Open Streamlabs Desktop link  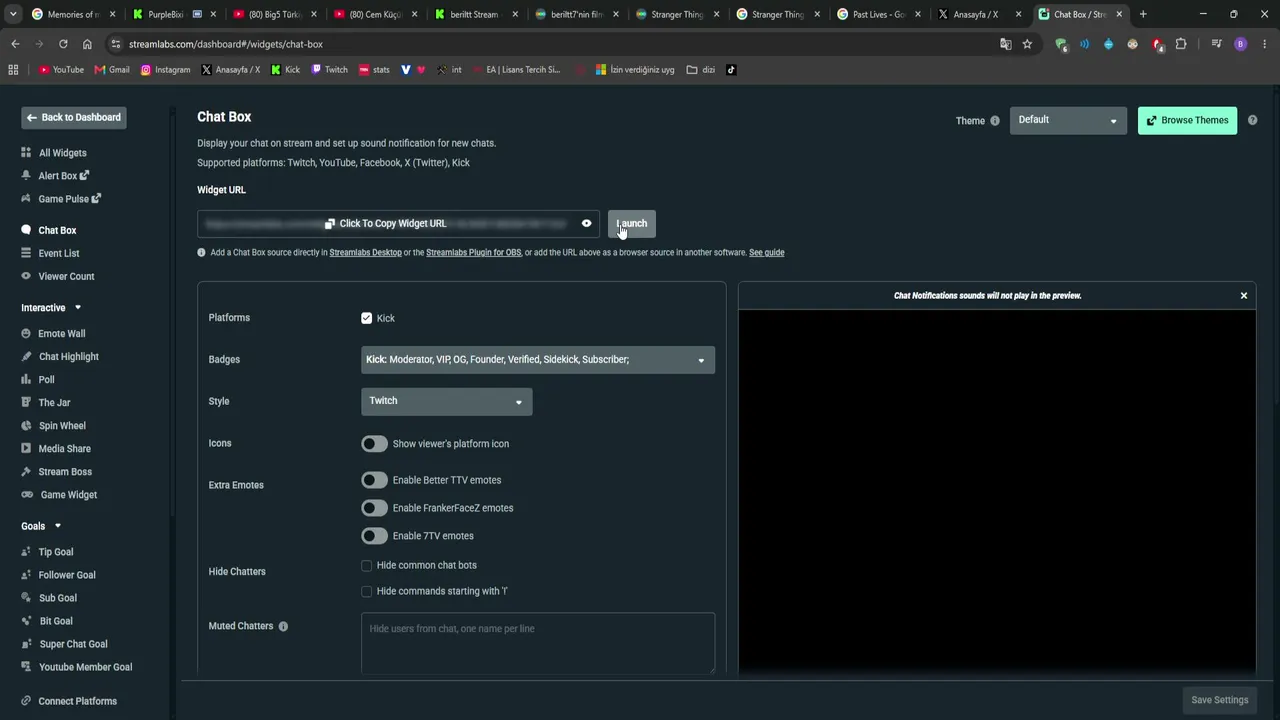point(365,253)
